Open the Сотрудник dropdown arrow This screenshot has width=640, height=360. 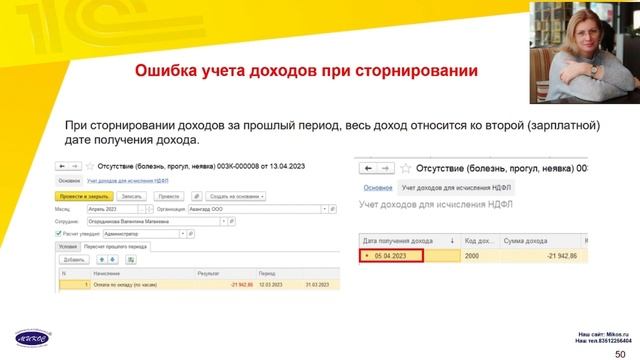[x=224, y=221]
